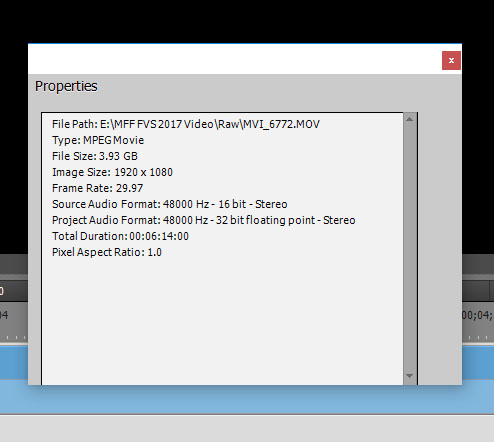Screen dimensions: 494x442
Task: Click the timeline ruler timecode 00;04; on the right
Action: (478, 315)
